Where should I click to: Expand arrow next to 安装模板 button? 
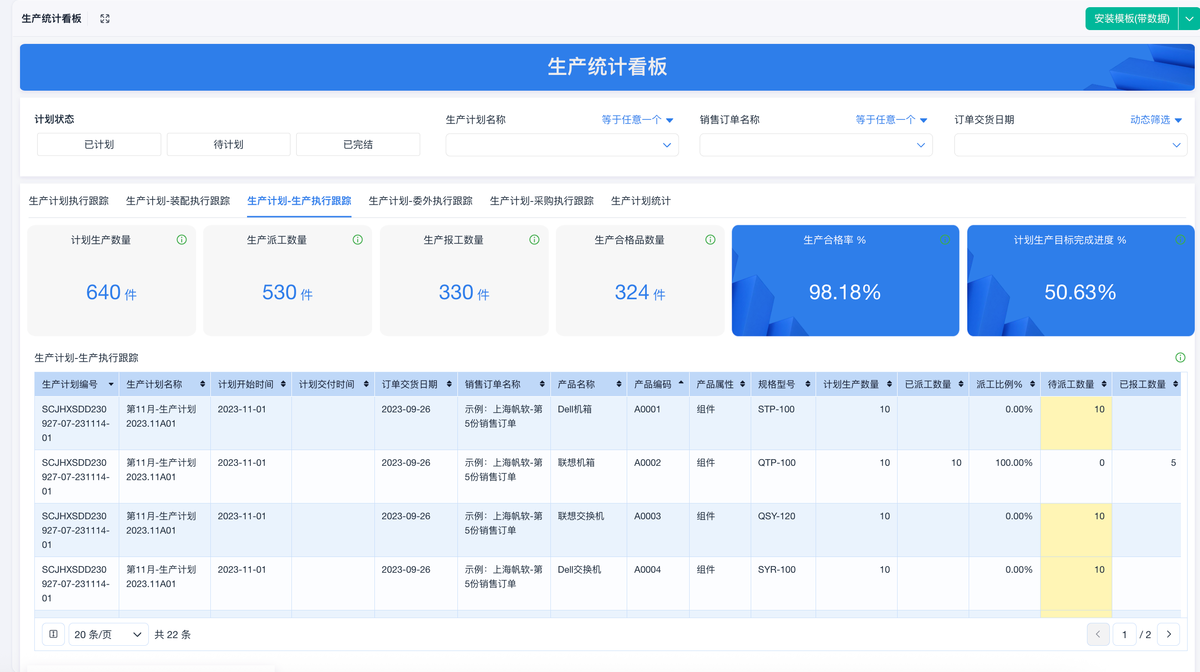click(x=1189, y=19)
